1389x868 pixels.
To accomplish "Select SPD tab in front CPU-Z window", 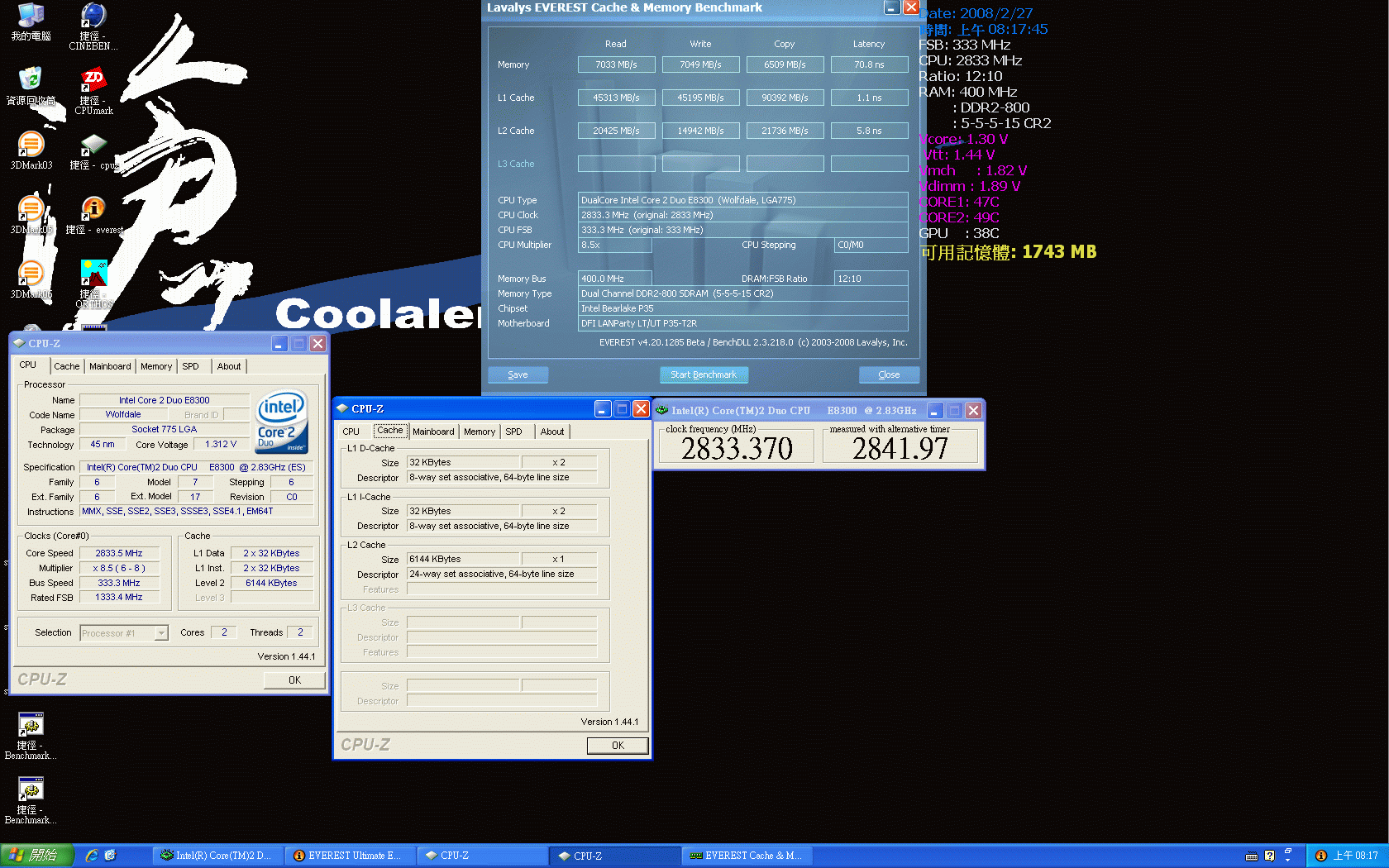I will 514,432.
